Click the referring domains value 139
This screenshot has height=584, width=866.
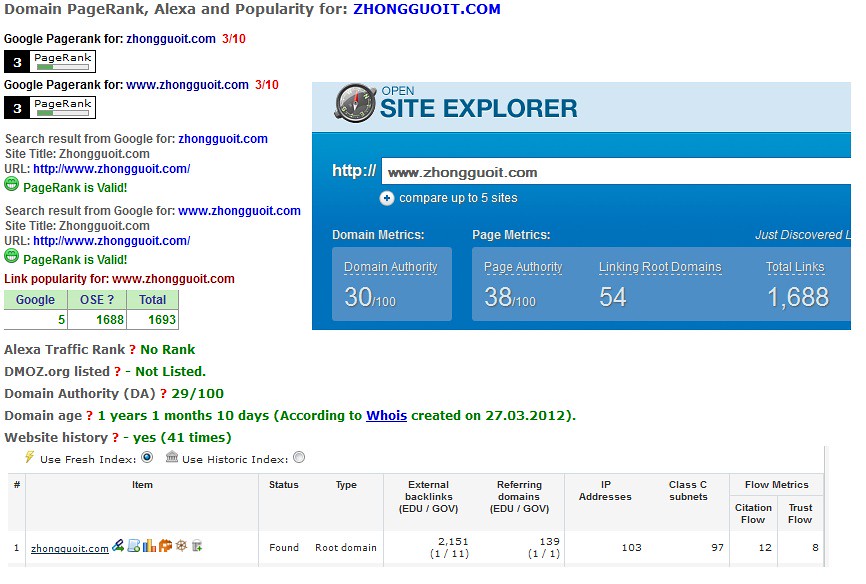coord(550,541)
